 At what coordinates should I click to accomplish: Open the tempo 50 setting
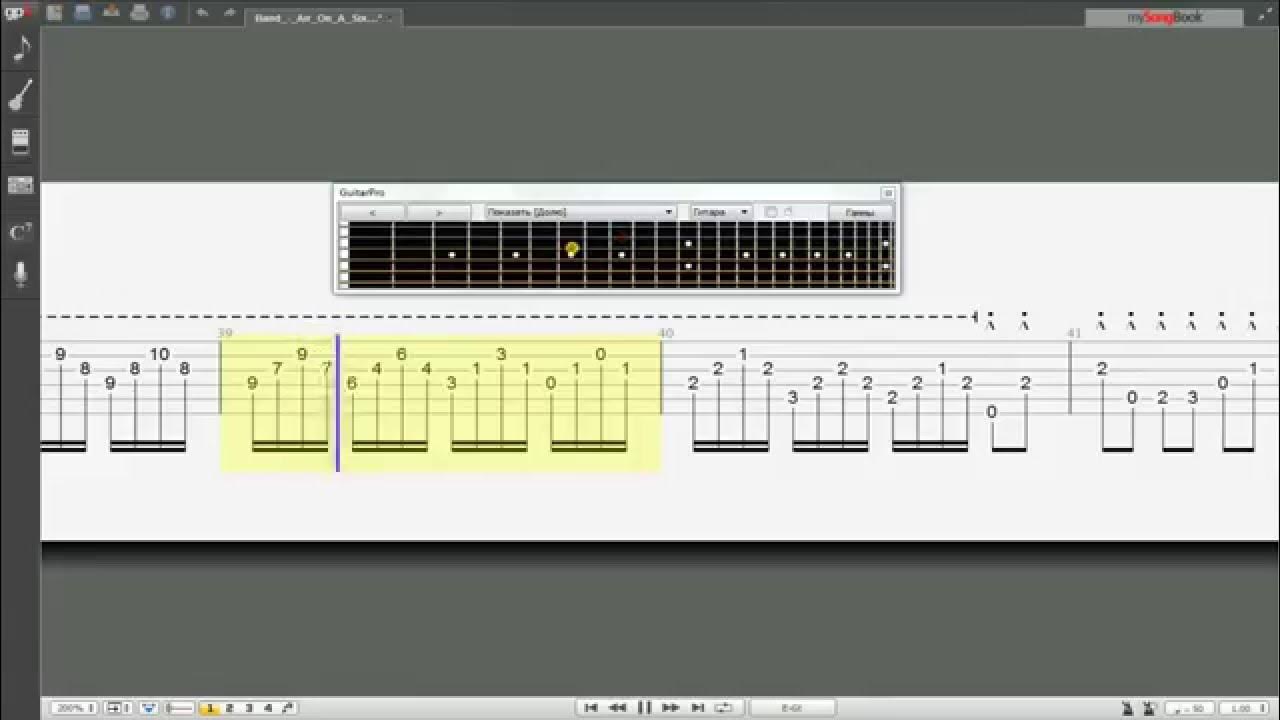1190,709
